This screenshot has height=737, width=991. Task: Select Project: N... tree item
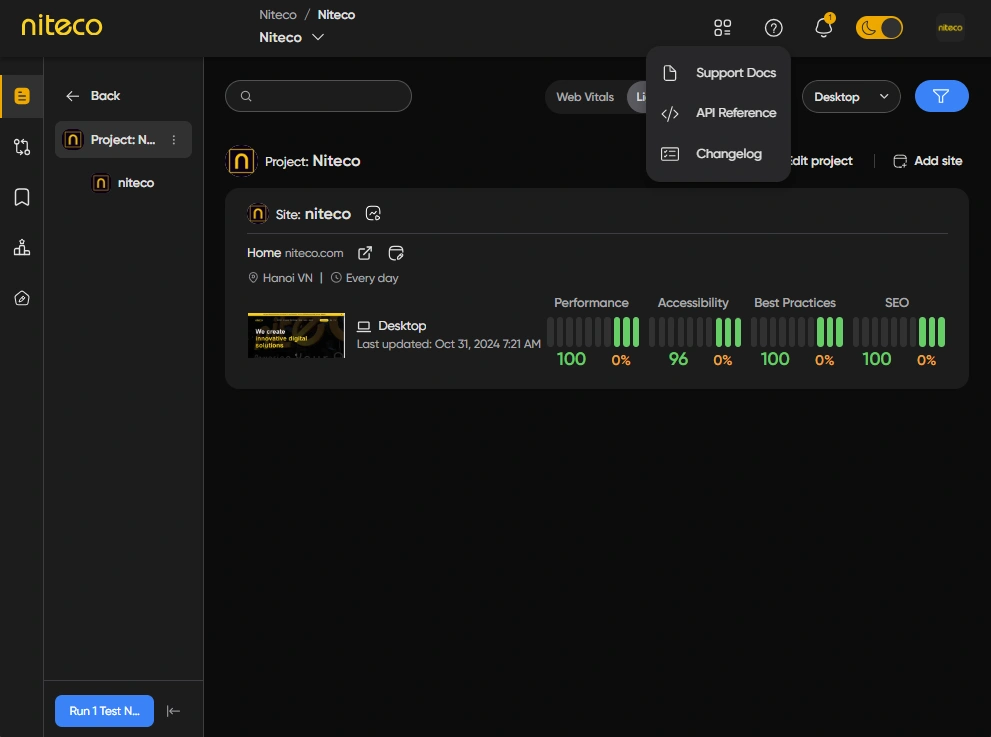123,140
